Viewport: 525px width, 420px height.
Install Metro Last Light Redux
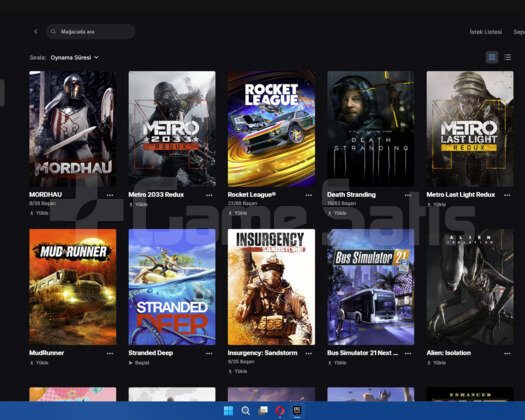[x=436, y=204]
